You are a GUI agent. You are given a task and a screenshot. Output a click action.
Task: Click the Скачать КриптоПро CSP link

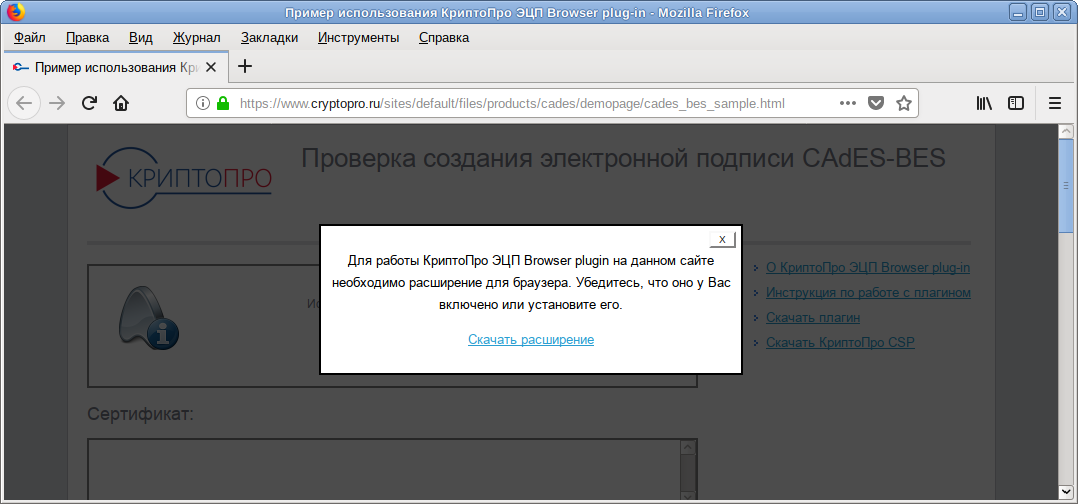(840, 342)
